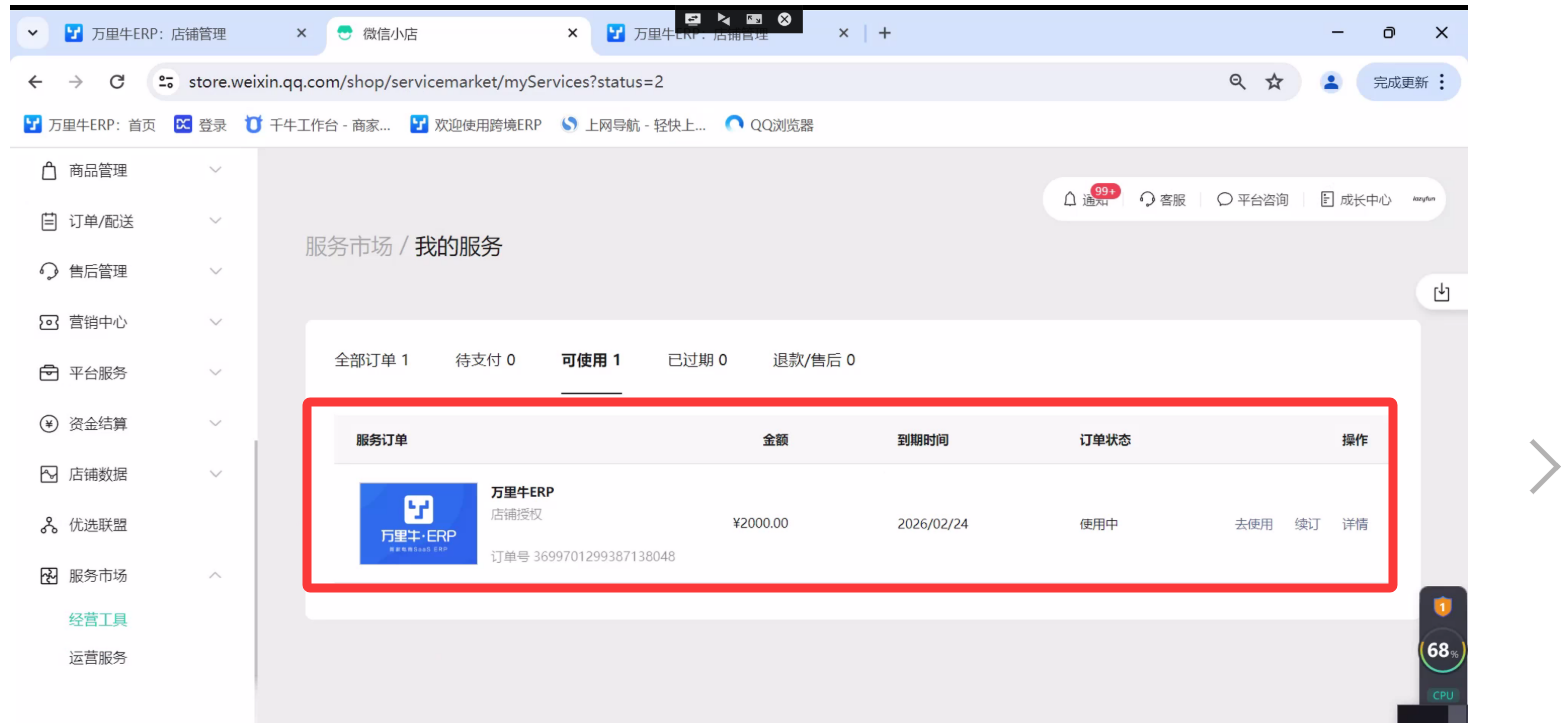Viewport: 1561px width, 723px height.
Task: Click the CPU 68% monitor widget
Action: pos(1443,652)
